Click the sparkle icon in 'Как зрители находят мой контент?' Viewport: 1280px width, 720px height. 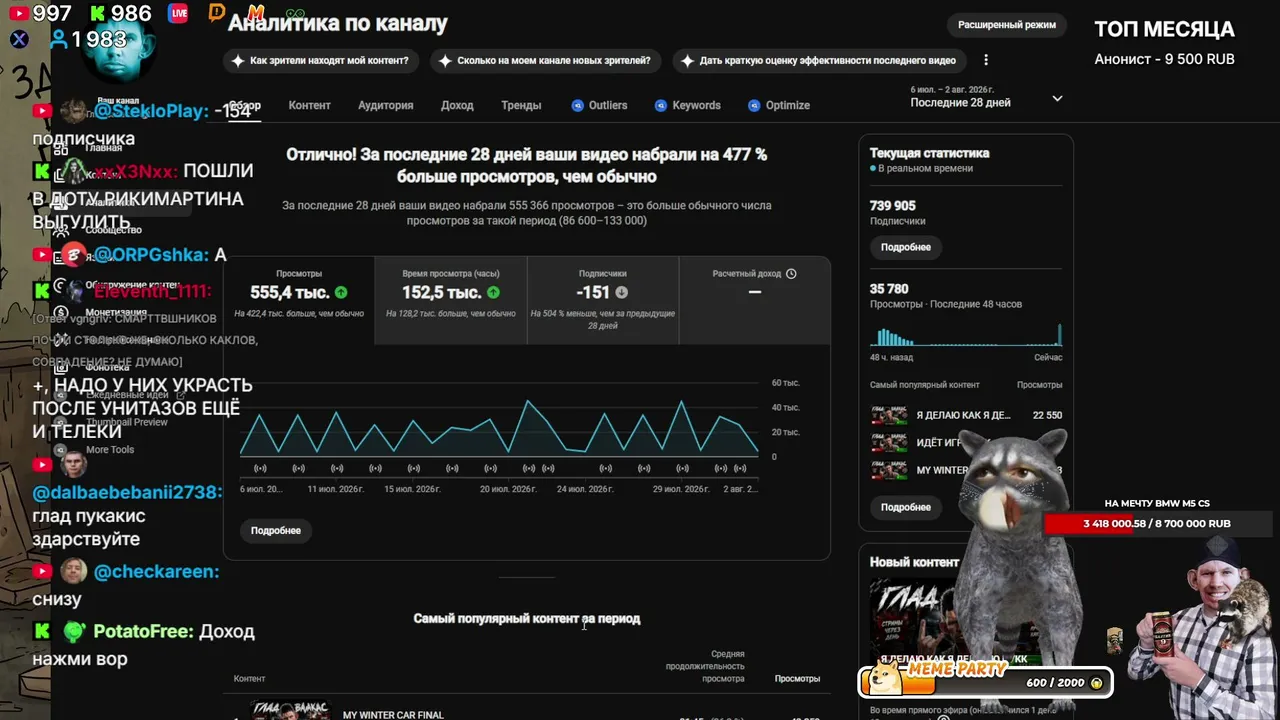(x=237, y=61)
